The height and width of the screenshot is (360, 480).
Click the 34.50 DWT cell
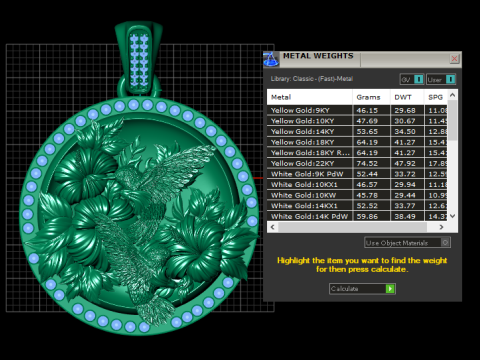pos(407,132)
